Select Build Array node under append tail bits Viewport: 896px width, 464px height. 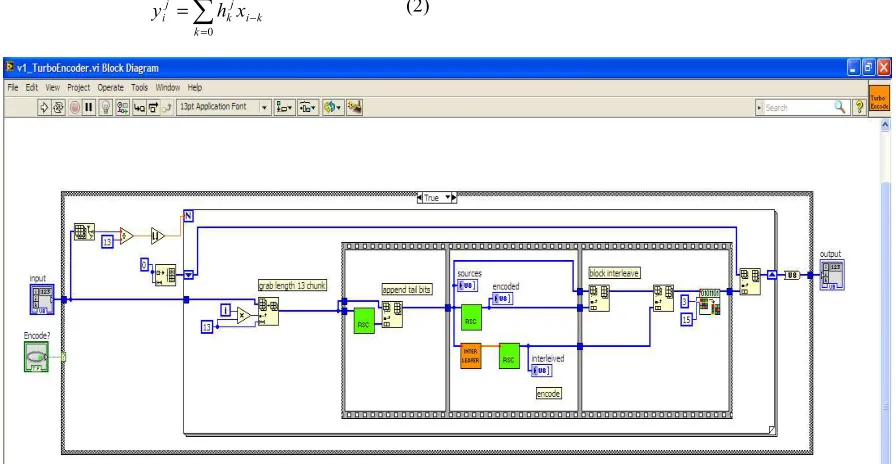(x=392, y=315)
